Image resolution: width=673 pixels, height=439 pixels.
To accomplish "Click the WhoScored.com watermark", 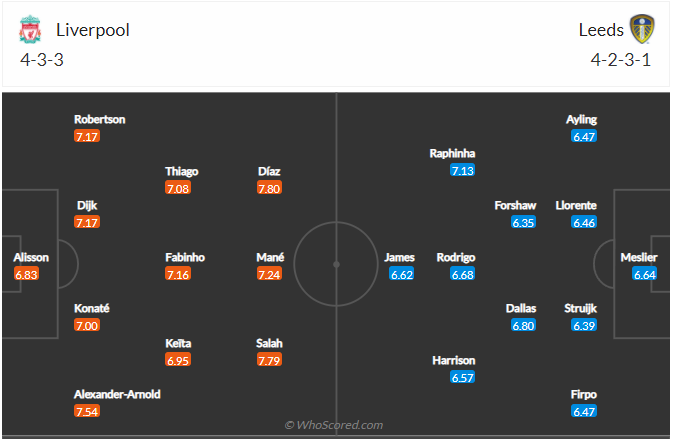I will coord(334,425).
